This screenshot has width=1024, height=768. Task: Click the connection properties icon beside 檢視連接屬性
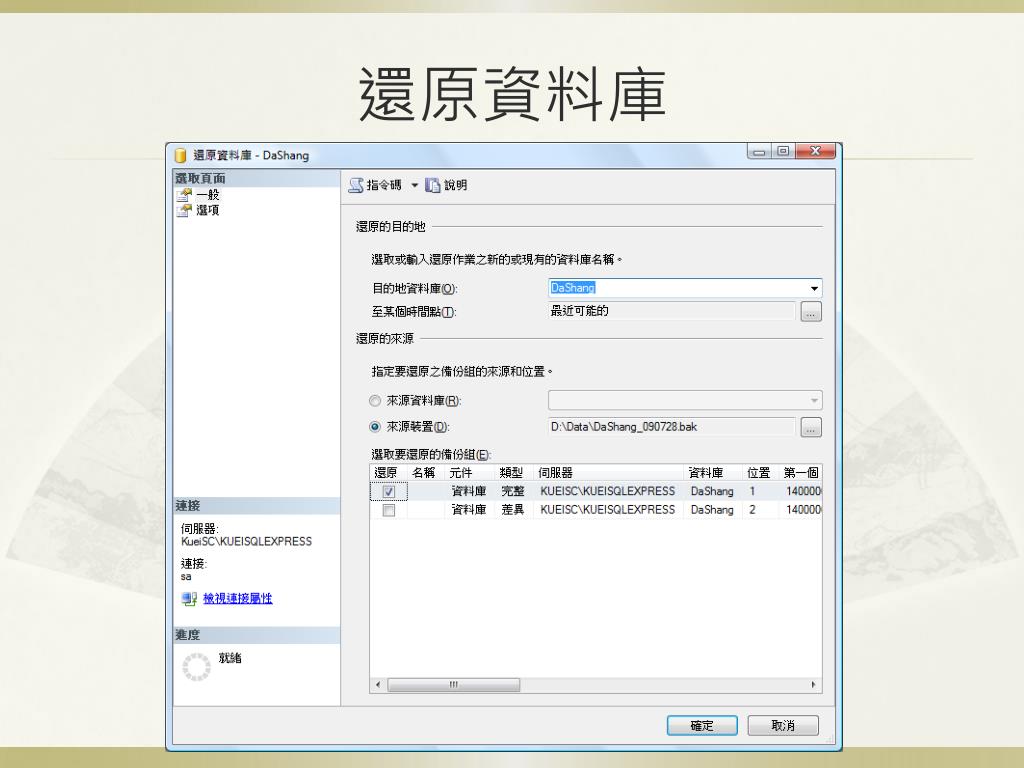coord(189,598)
